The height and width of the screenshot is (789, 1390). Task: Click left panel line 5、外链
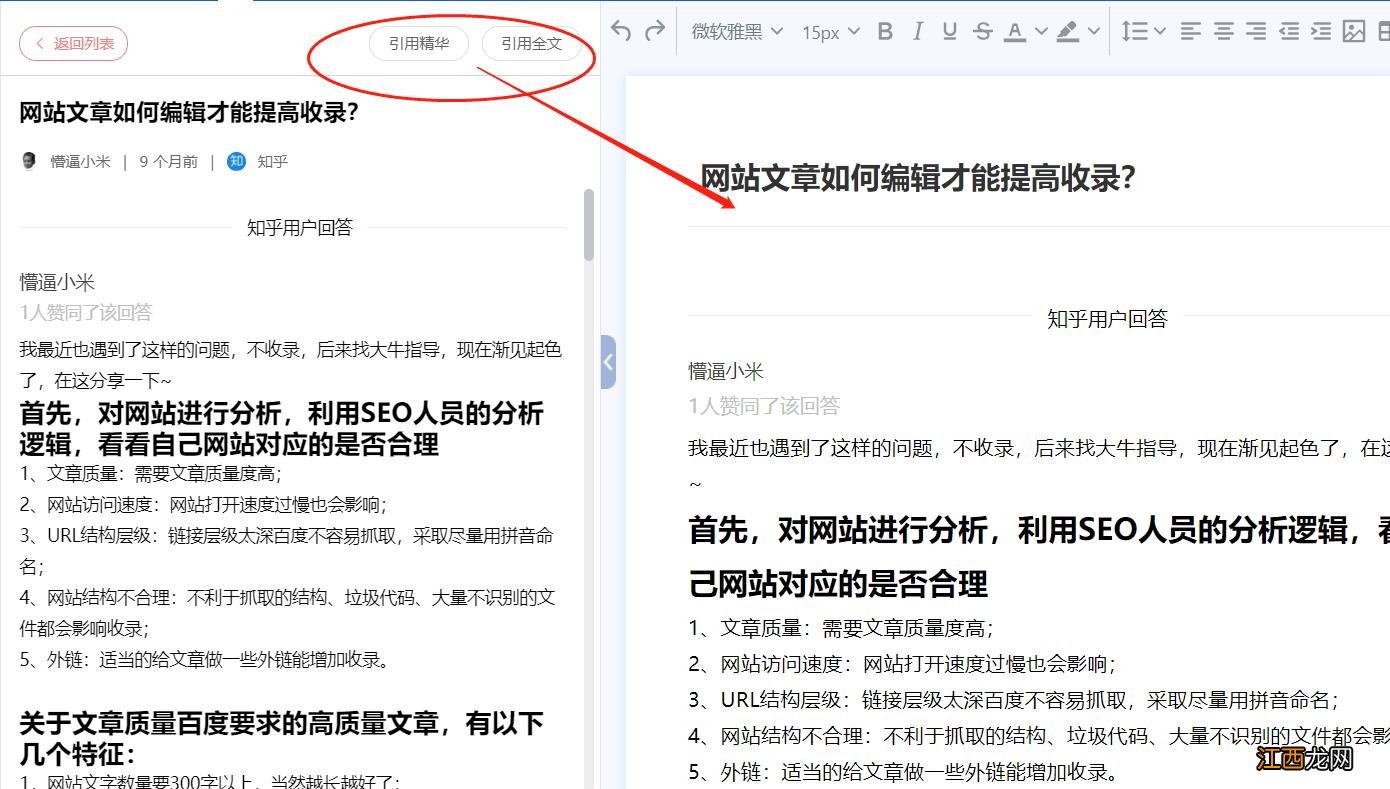tap(204, 660)
